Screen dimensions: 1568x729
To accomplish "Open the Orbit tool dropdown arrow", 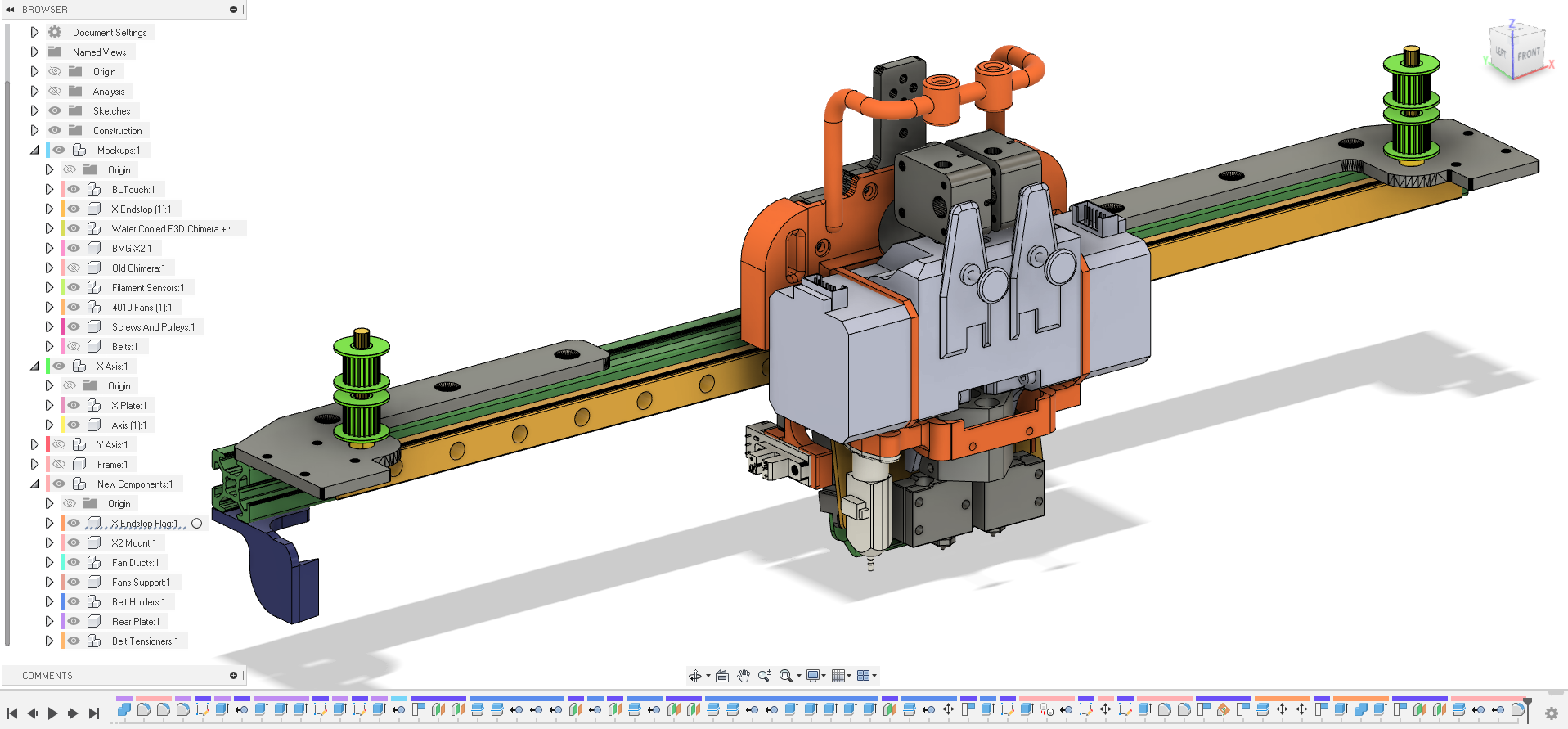I will pos(708,676).
